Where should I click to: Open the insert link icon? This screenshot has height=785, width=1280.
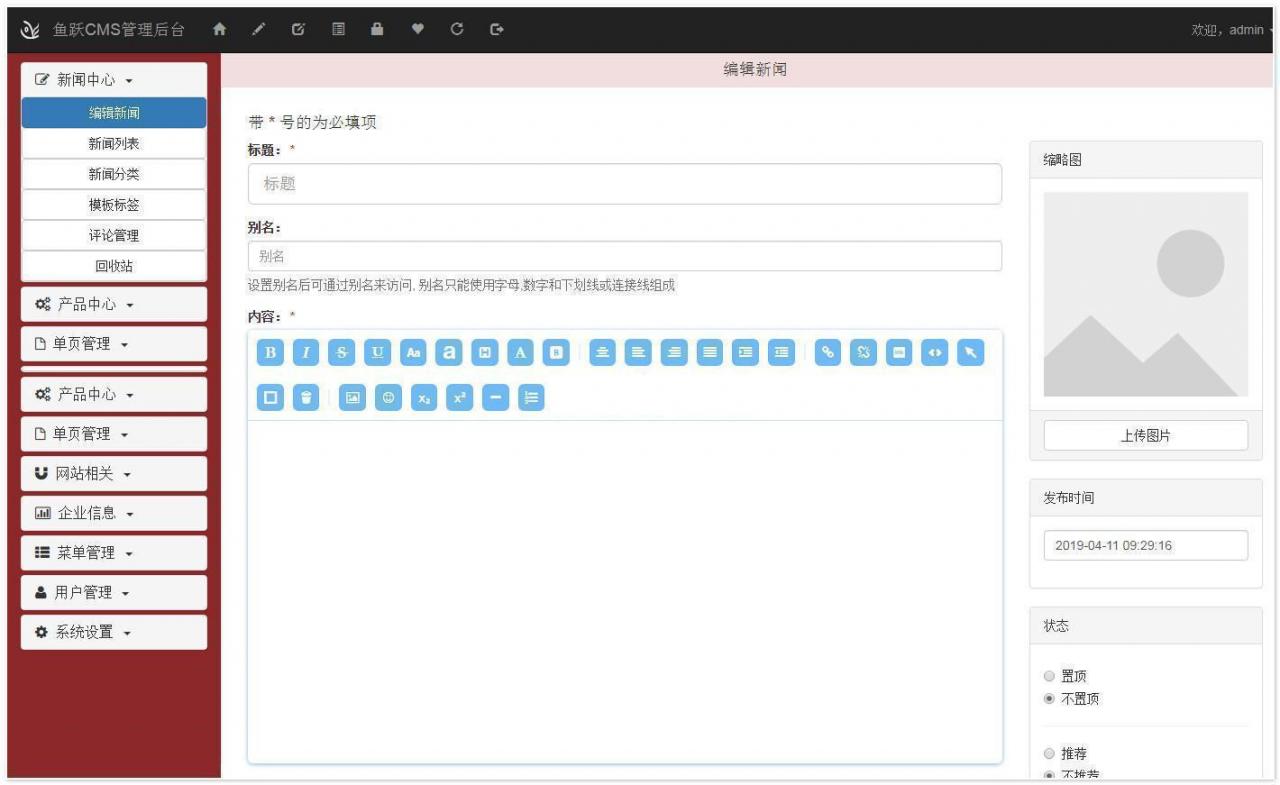pyautogui.click(x=828, y=352)
